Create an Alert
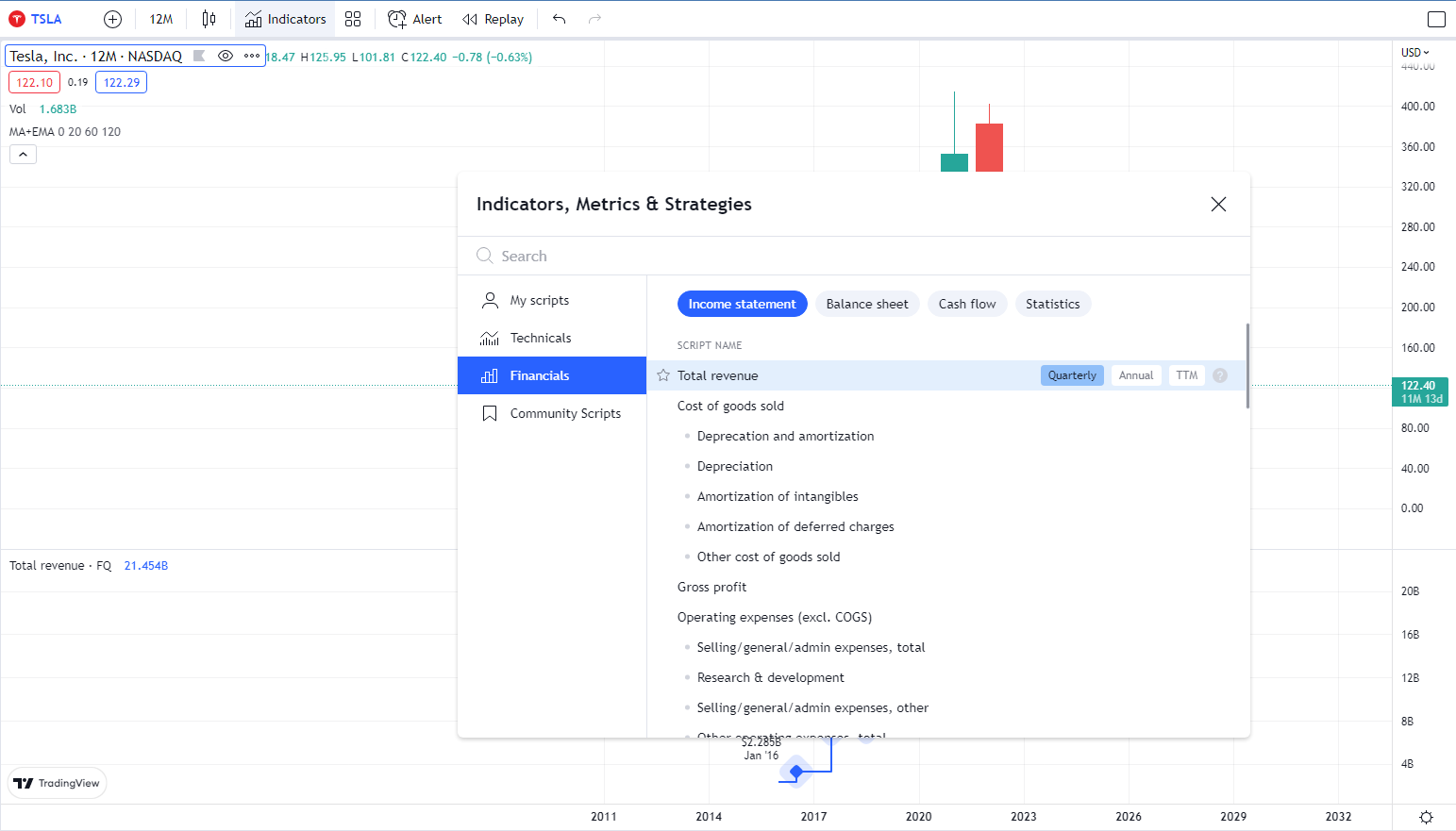The width and height of the screenshot is (1456, 831). 415,19
